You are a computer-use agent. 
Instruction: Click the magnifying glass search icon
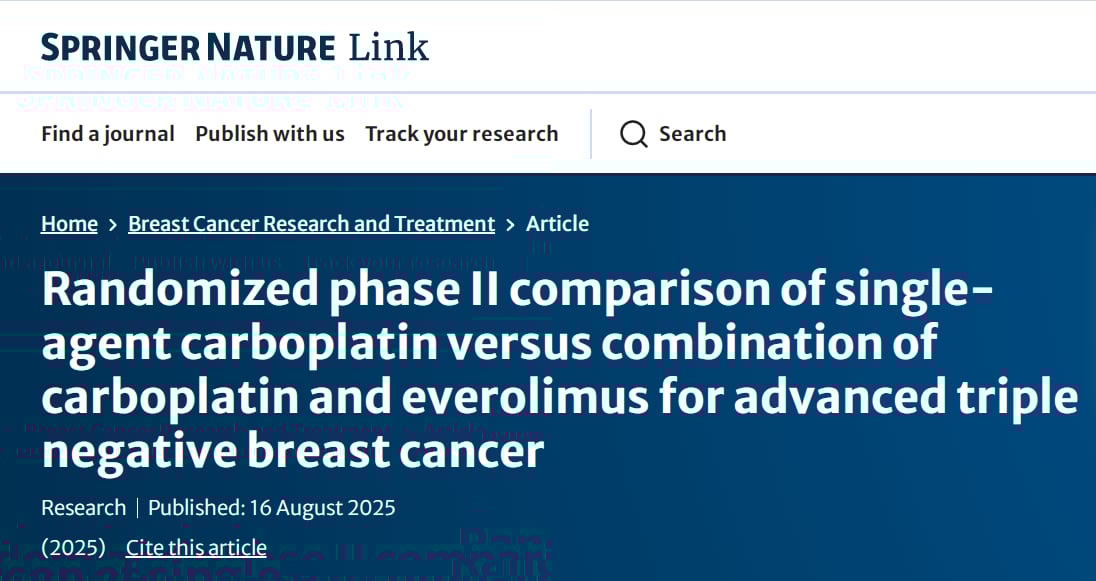pos(633,134)
